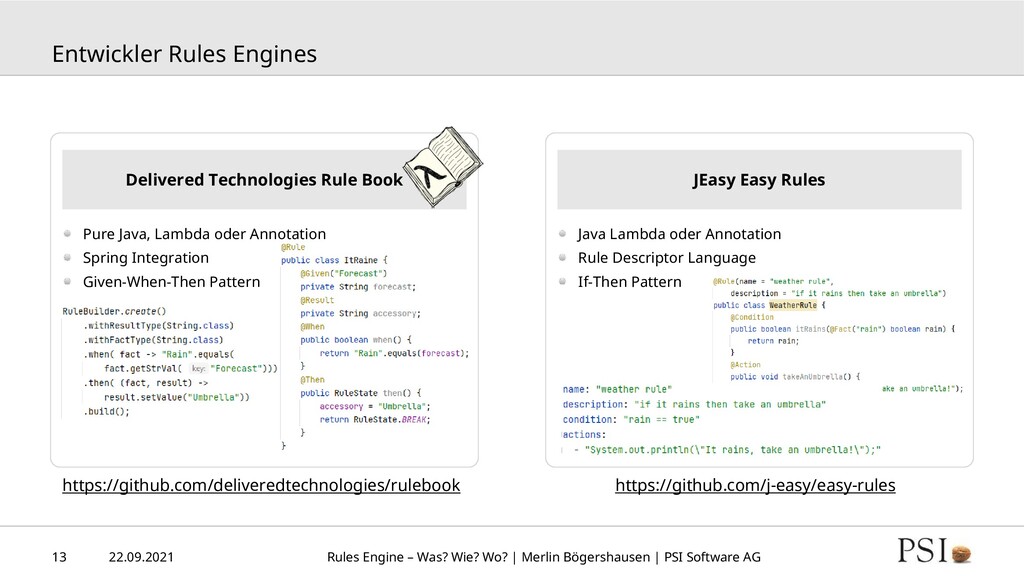This screenshot has width=1024, height=576.
Task: Click the walnut icon beside PSI
Action: [961, 554]
